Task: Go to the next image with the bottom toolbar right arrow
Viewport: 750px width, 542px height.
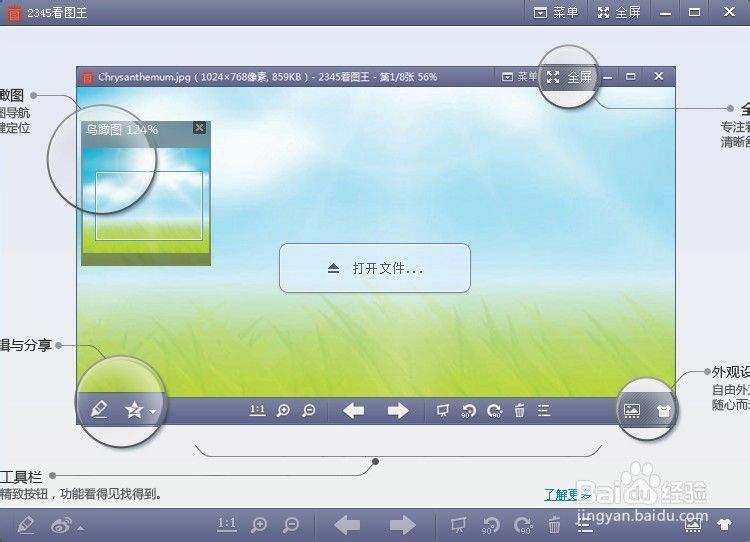Action: tap(403, 525)
